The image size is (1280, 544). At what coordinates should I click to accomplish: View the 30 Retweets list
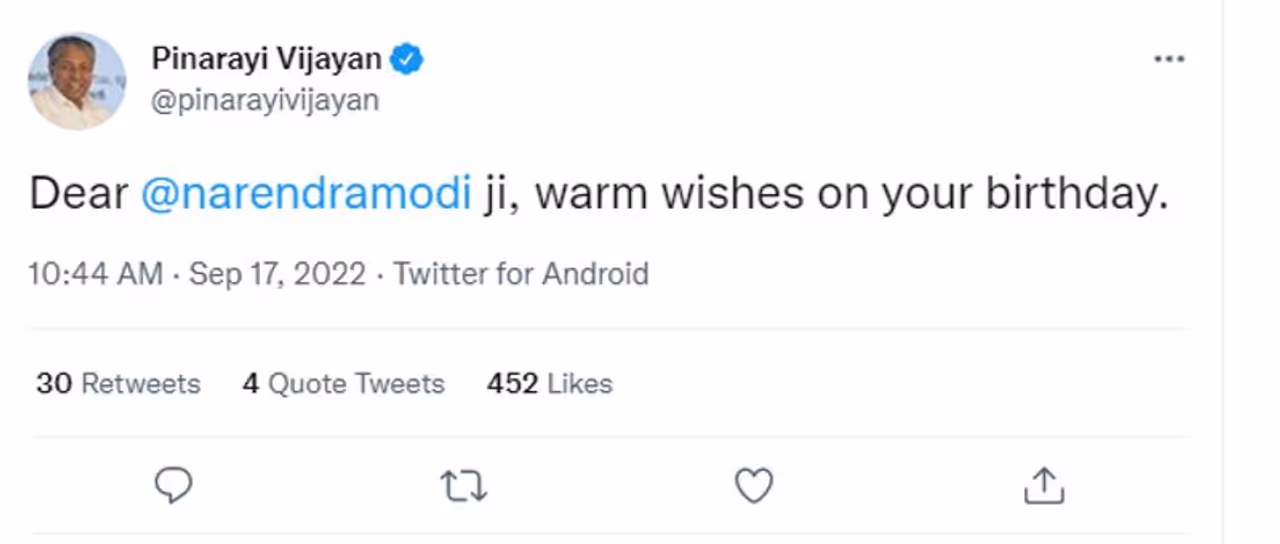click(x=118, y=384)
